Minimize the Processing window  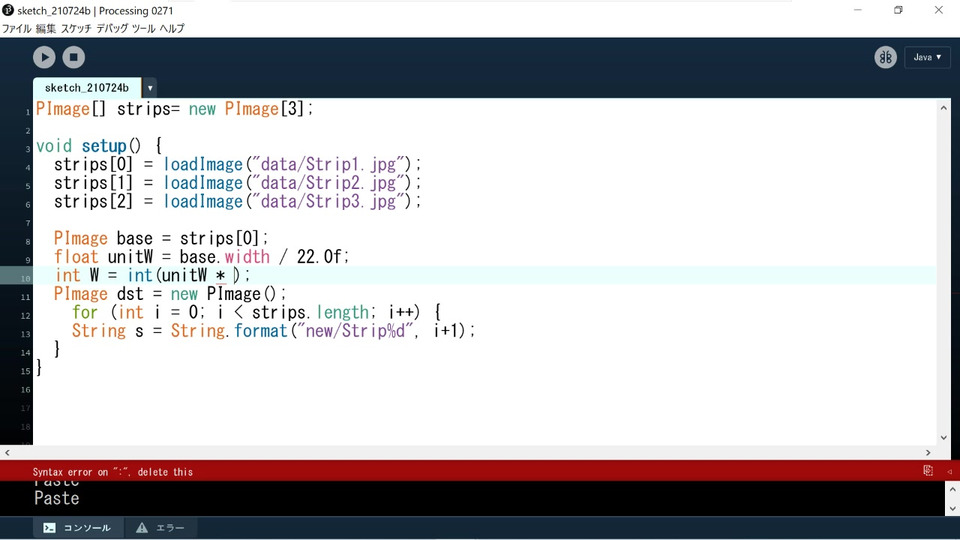(858, 10)
